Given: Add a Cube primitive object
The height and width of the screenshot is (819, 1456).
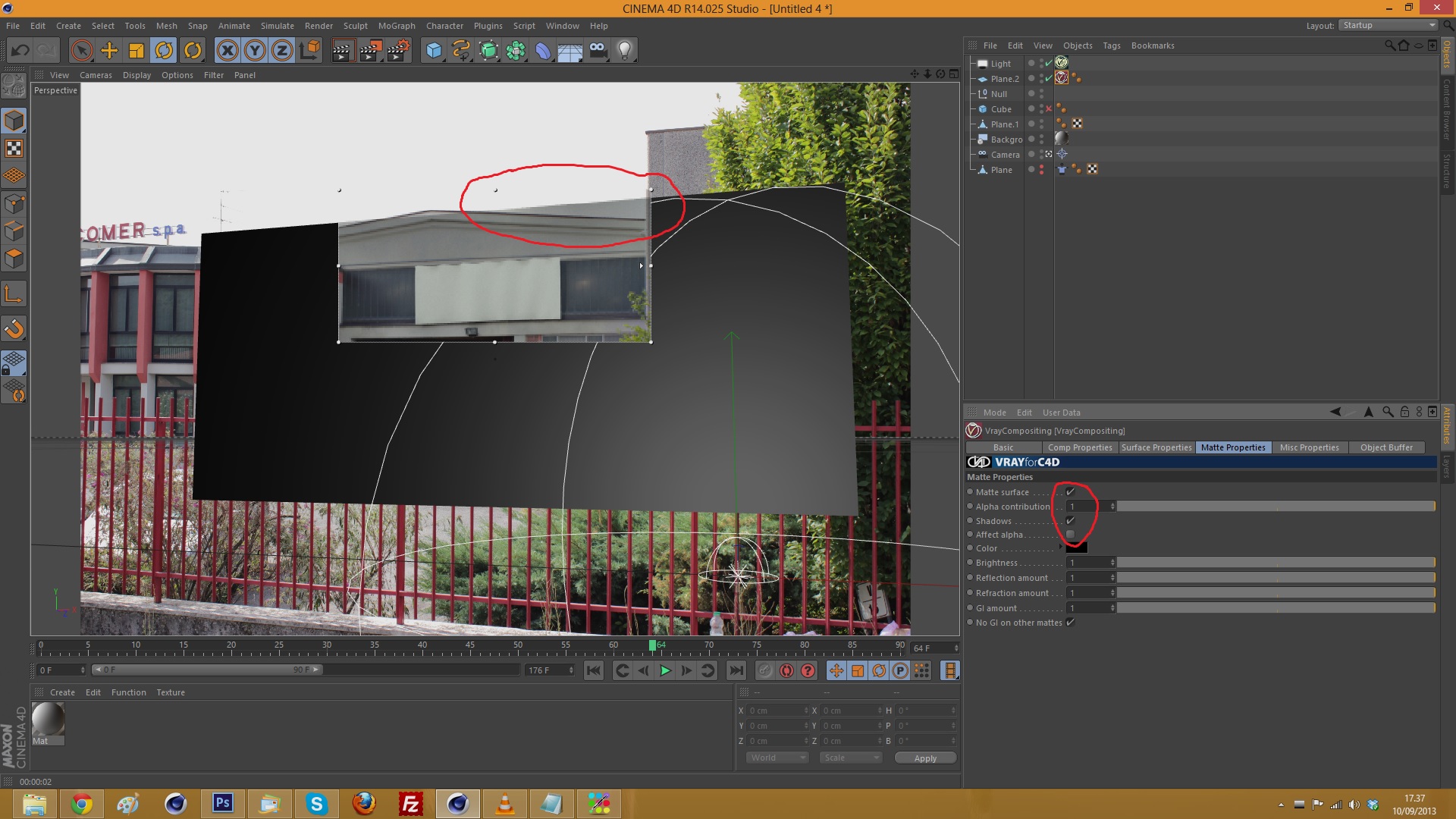Looking at the screenshot, I should click(x=434, y=51).
